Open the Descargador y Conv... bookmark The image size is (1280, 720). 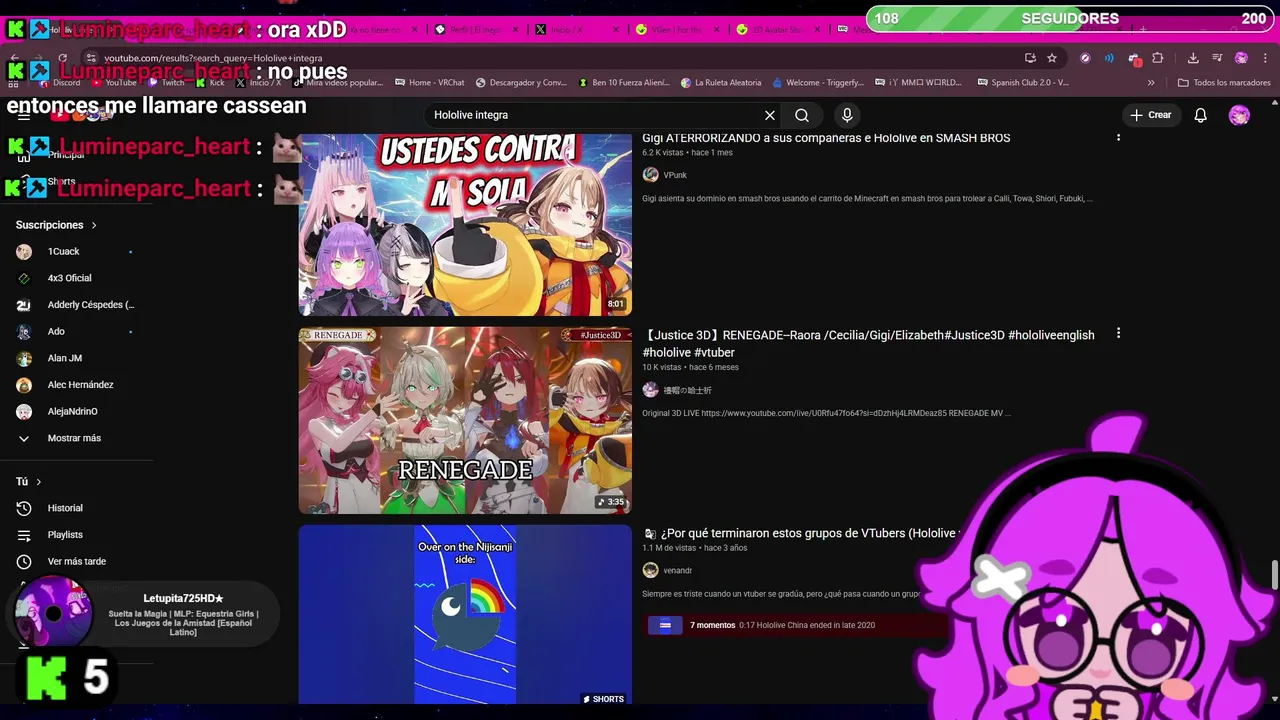click(x=520, y=83)
